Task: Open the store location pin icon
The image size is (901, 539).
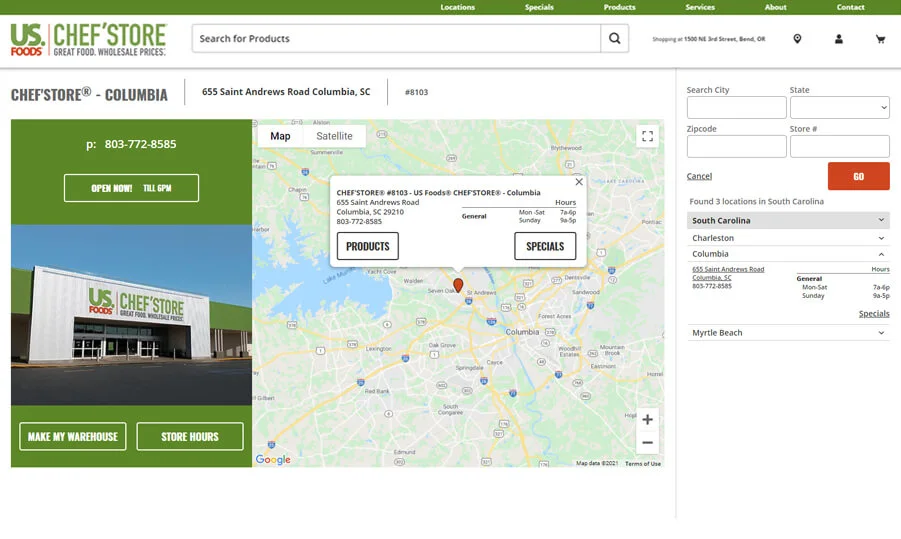Action: tap(797, 39)
